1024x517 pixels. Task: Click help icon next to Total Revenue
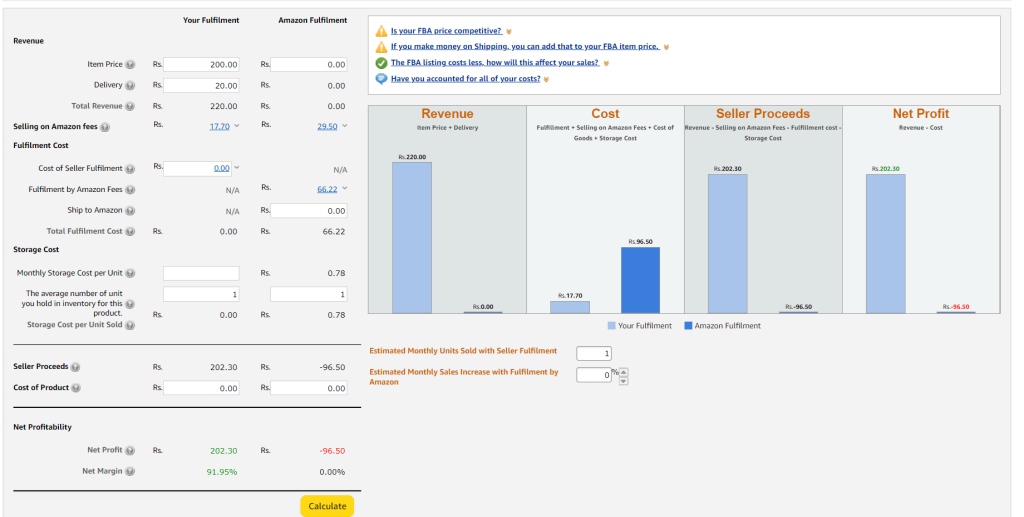click(130, 106)
